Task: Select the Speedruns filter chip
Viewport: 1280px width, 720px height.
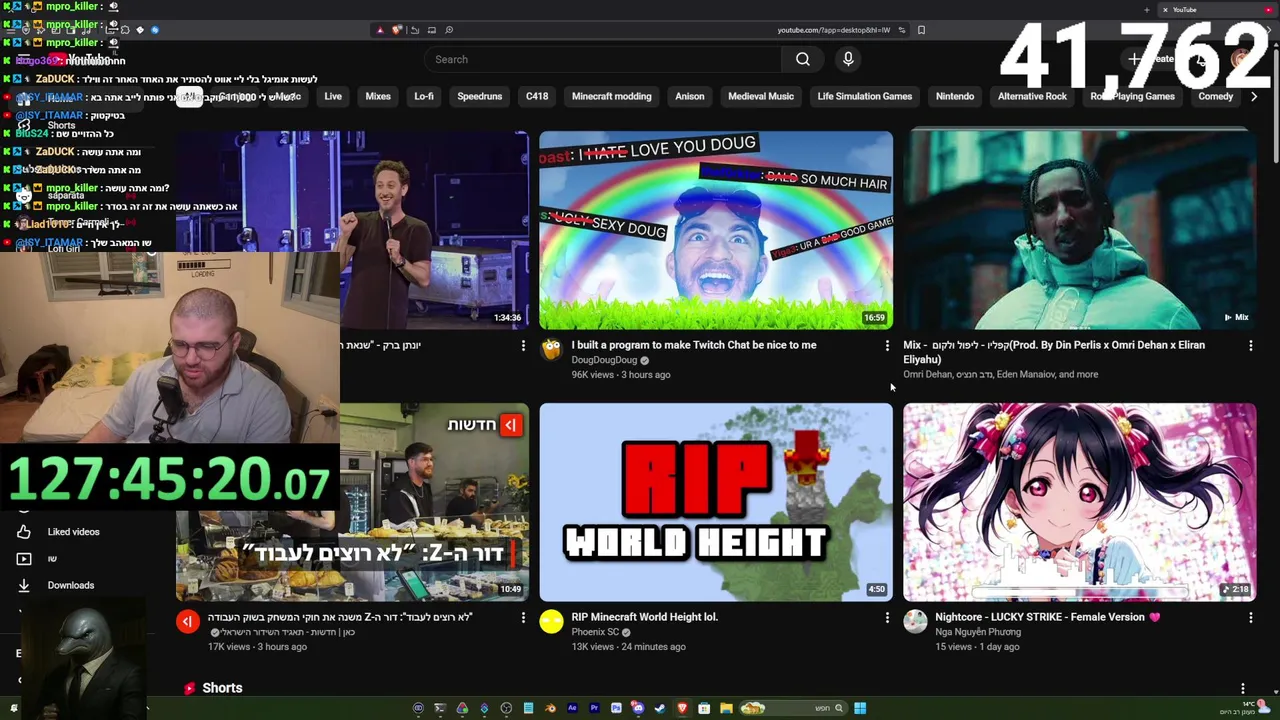Action: point(479,96)
